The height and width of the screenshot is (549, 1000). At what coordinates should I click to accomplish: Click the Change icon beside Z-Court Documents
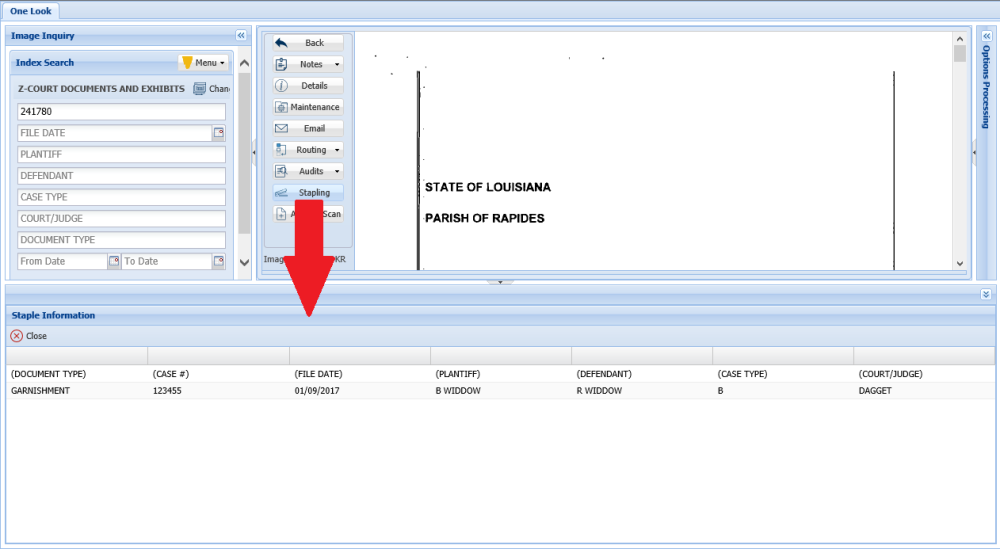click(x=200, y=89)
